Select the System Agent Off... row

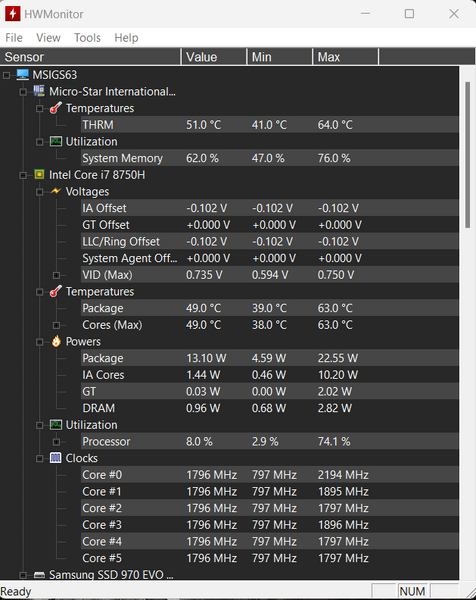[270, 258]
